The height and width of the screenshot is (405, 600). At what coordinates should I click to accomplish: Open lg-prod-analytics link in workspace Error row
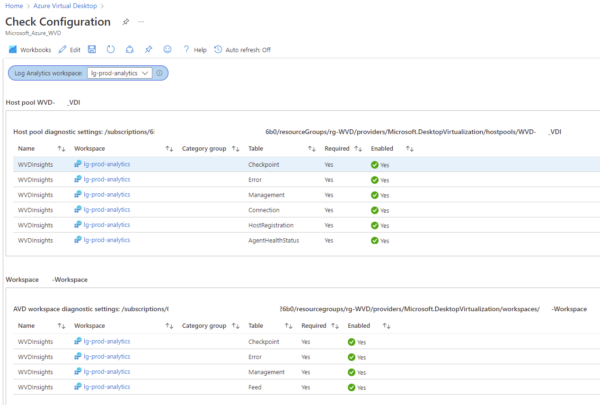[x=107, y=357]
